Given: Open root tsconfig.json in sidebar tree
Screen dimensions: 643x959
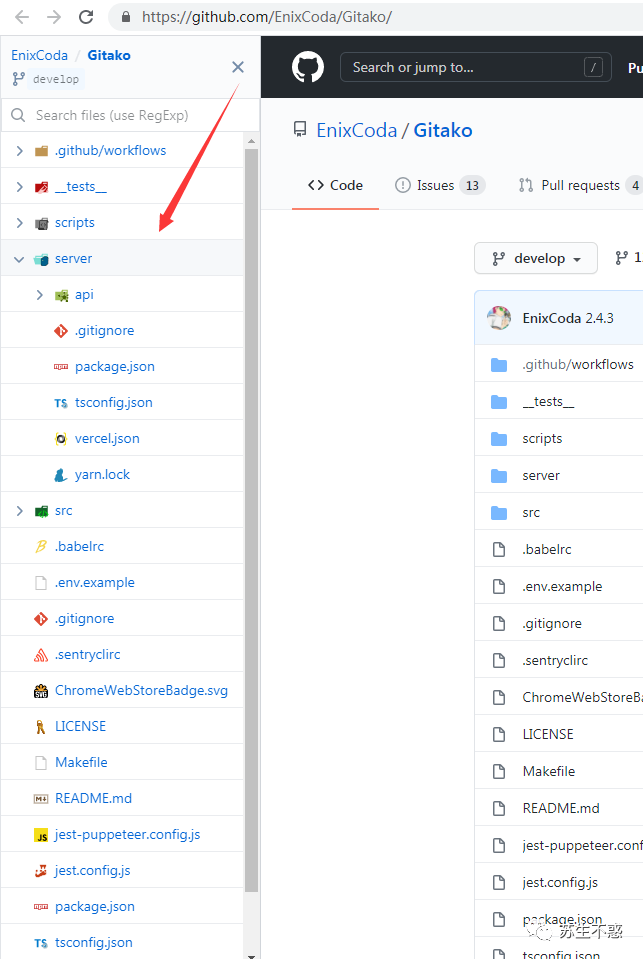Looking at the screenshot, I should 94,942.
